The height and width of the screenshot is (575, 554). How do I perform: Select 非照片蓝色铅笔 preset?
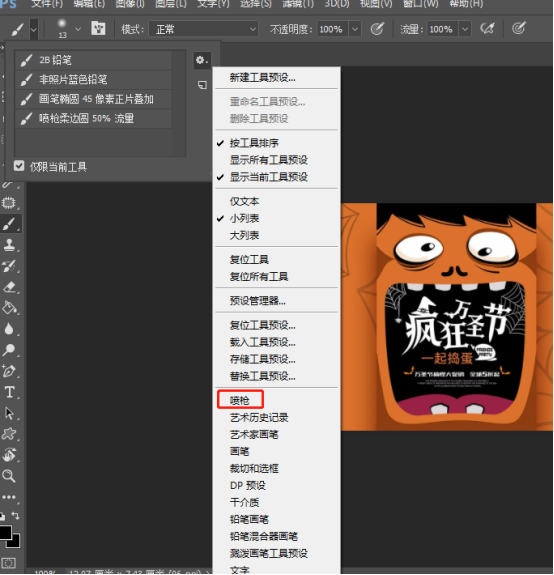point(93,79)
